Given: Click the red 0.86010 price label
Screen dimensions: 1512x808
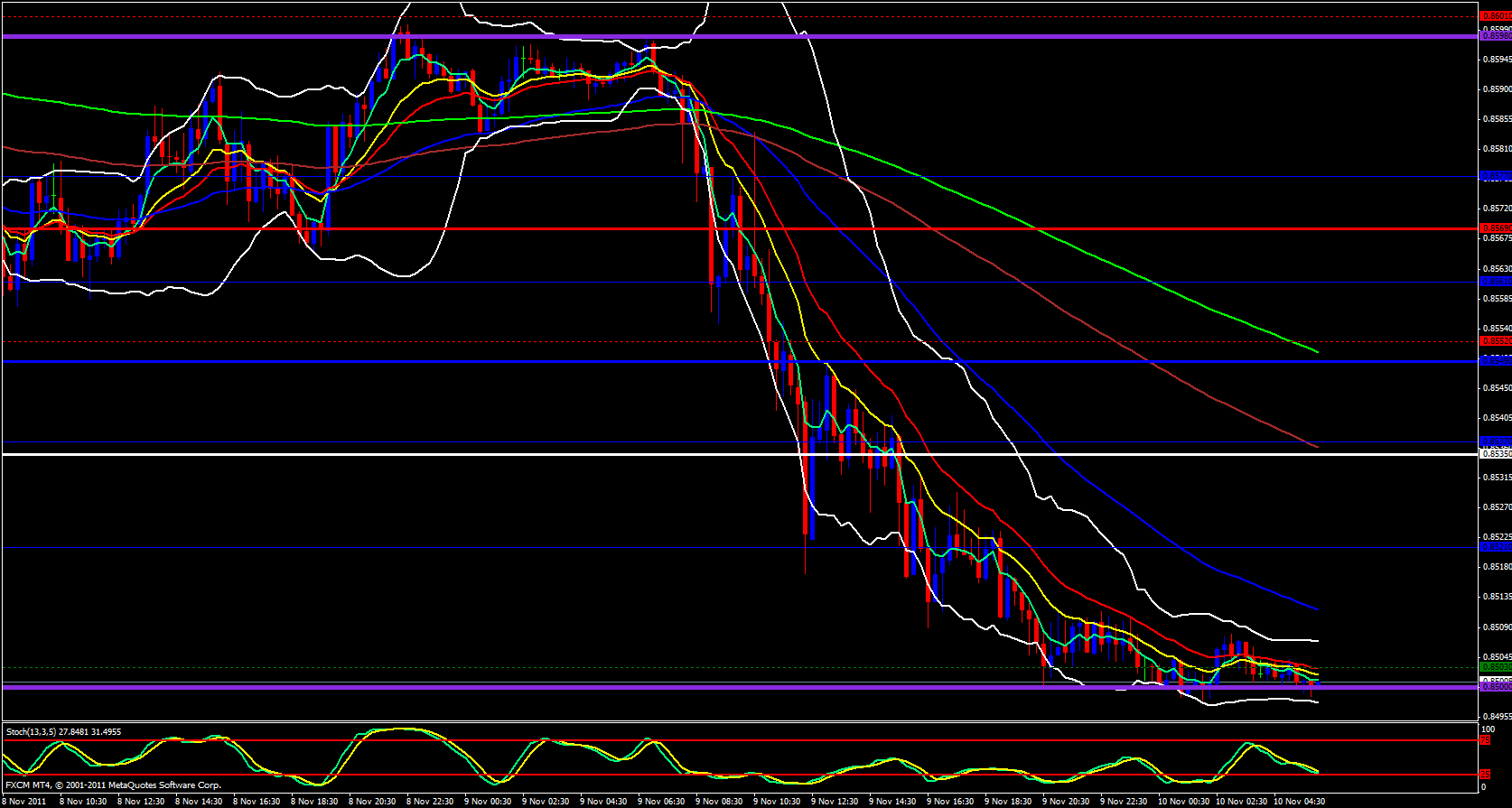Looking at the screenshot, I should point(1494,15).
